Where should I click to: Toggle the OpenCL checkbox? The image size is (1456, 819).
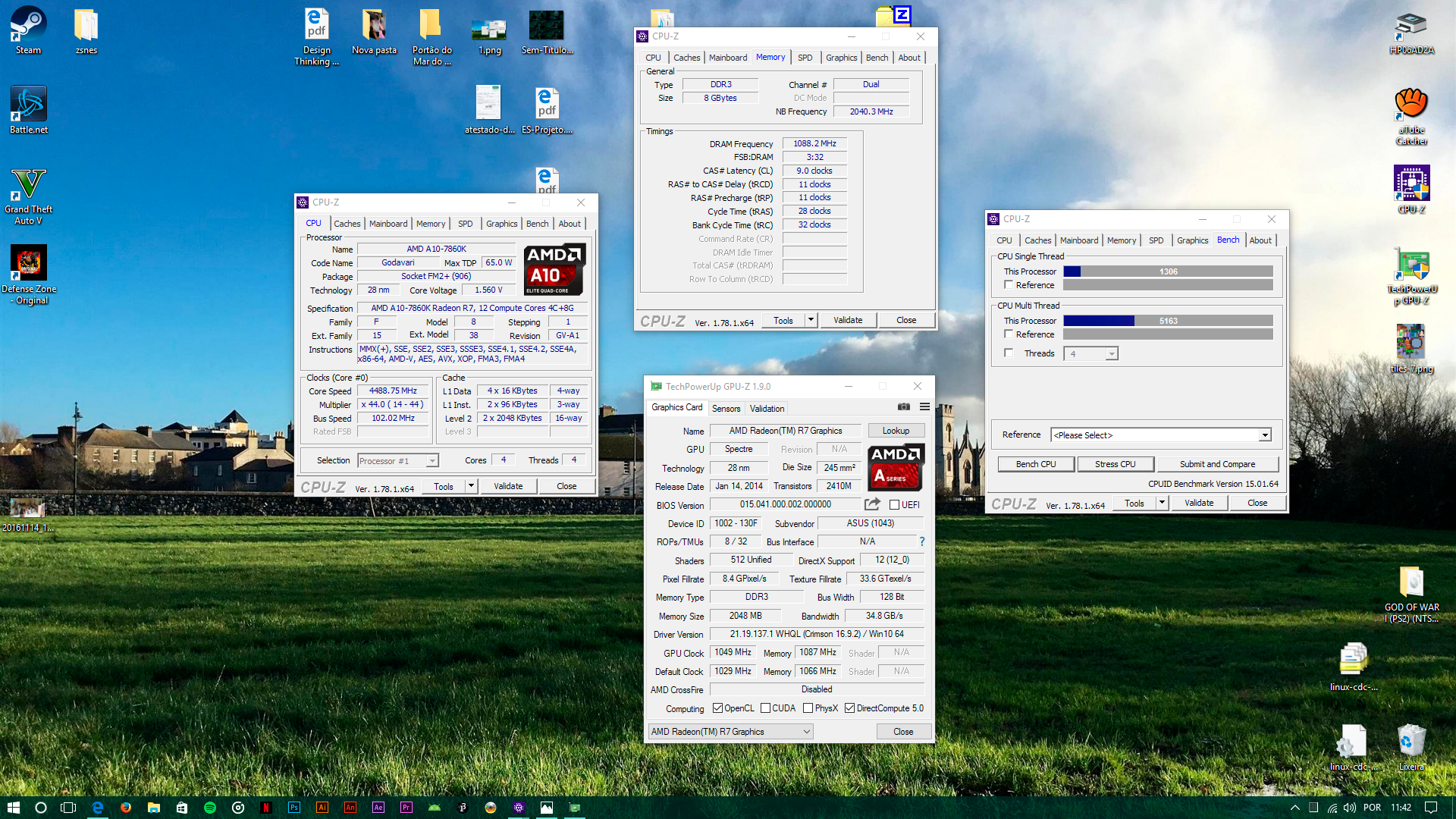pos(717,708)
